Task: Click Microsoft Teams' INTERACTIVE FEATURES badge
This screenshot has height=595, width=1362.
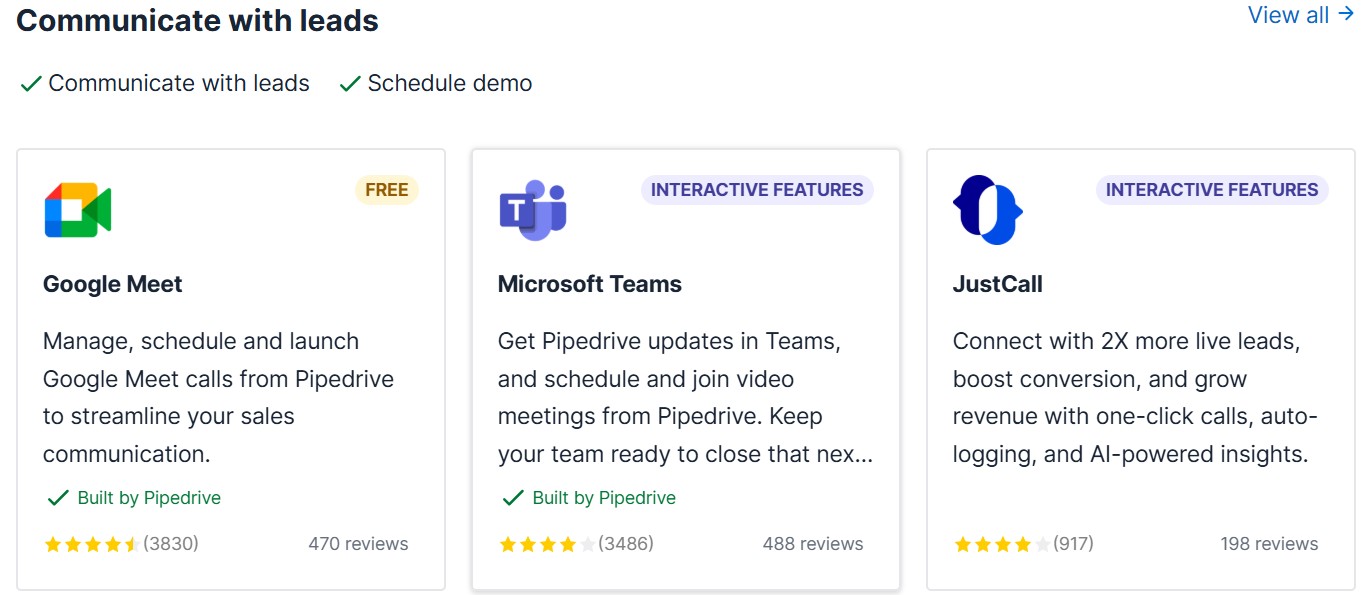Action: (x=757, y=190)
